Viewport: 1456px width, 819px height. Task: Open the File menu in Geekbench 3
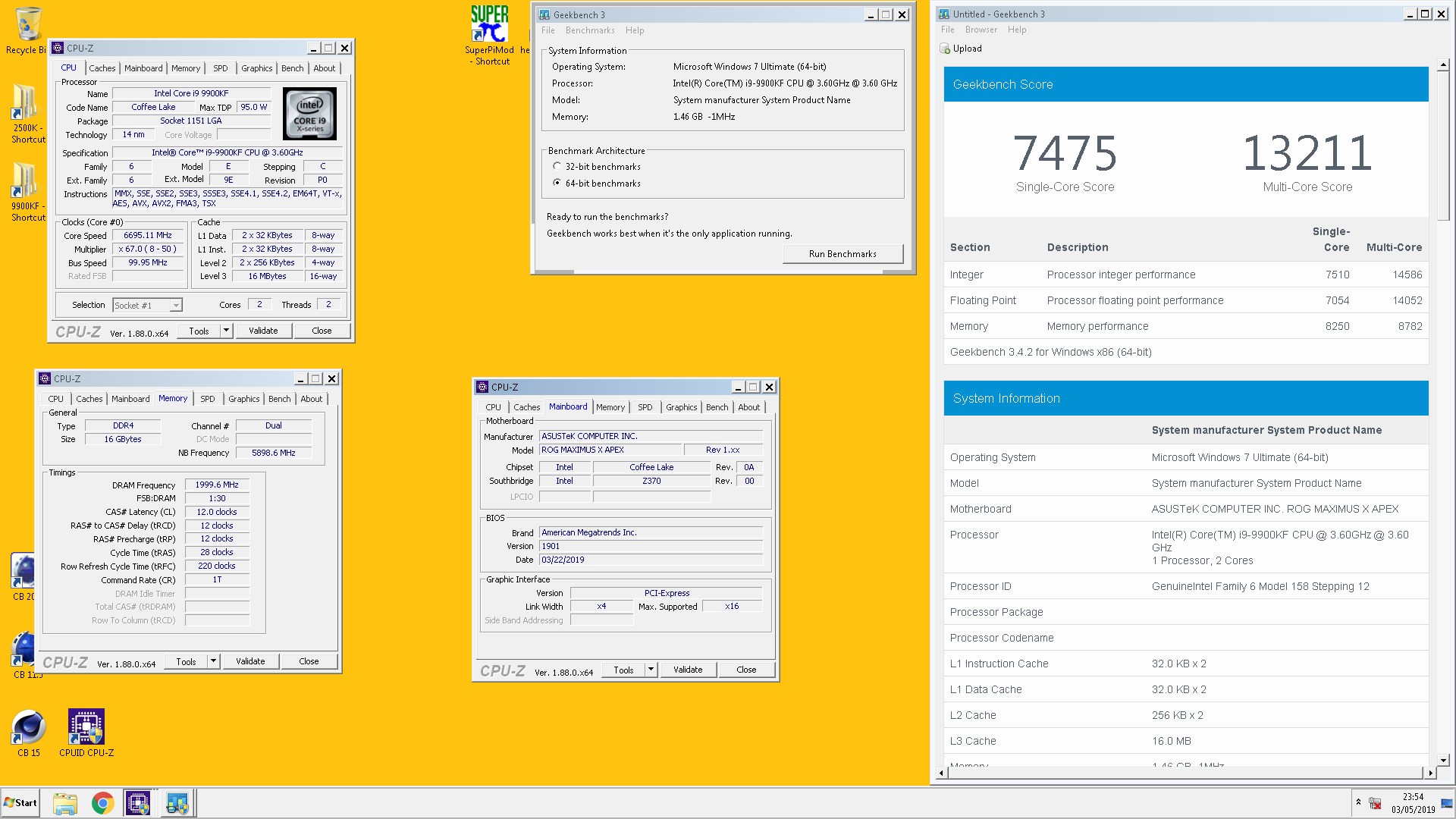[548, 30]
